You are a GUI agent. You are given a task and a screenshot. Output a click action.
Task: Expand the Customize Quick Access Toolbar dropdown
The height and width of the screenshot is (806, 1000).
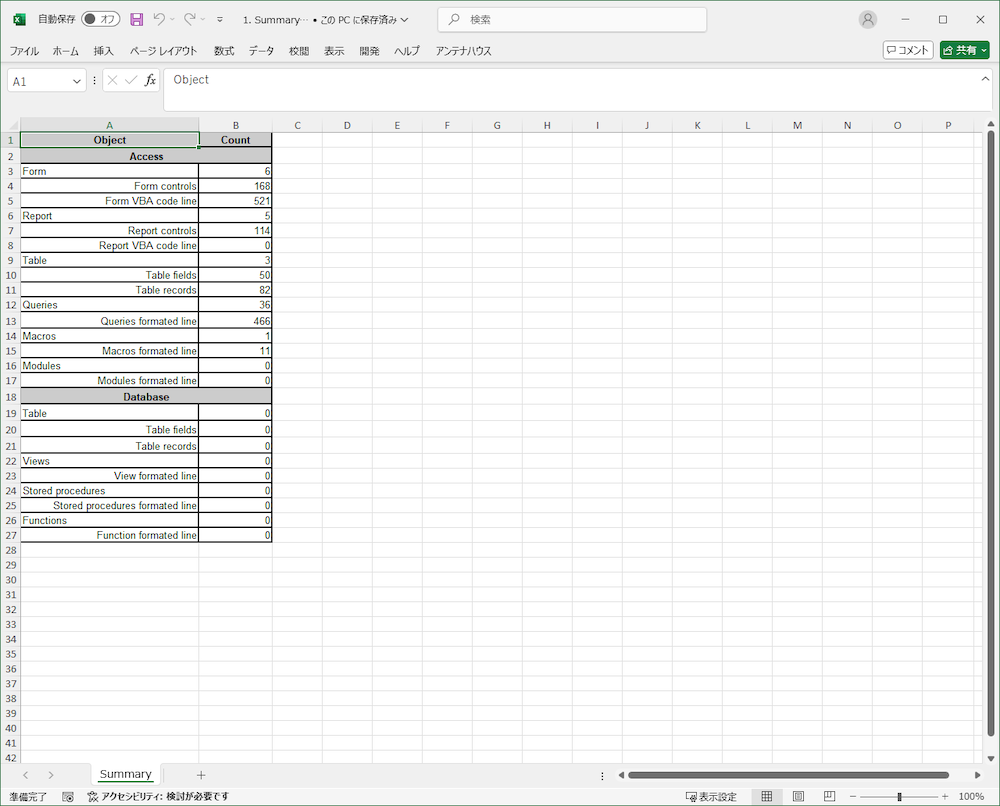[220, 19]
